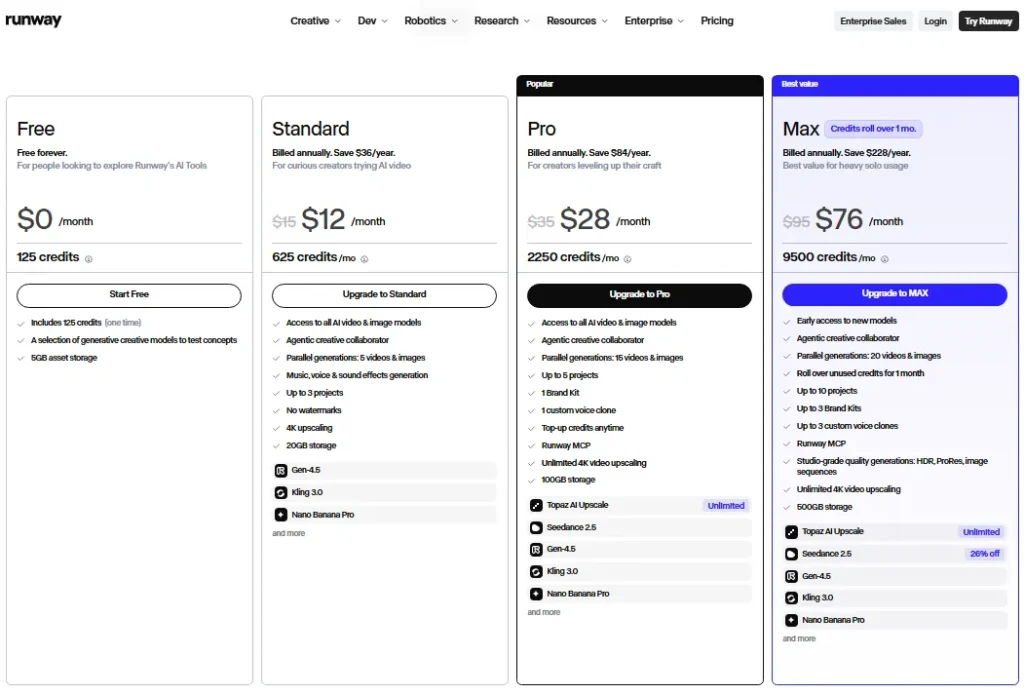Viewport: 1024px width, 694px height.
Task: Click Topaz AI Upscale icon in Max plan
Action: pos(792,532)
